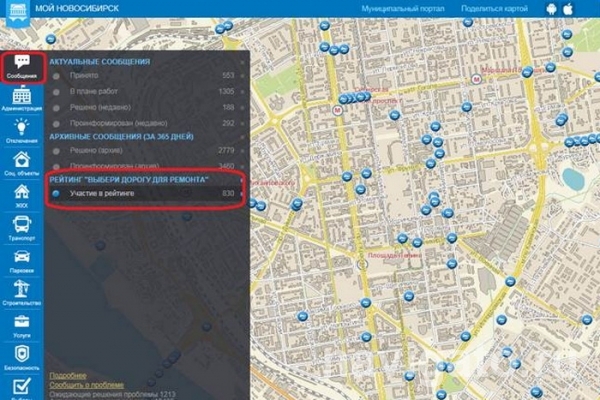Click the Подробнее link
The height and width of the screenshot is (400, 600).
(x=68, y=375)
